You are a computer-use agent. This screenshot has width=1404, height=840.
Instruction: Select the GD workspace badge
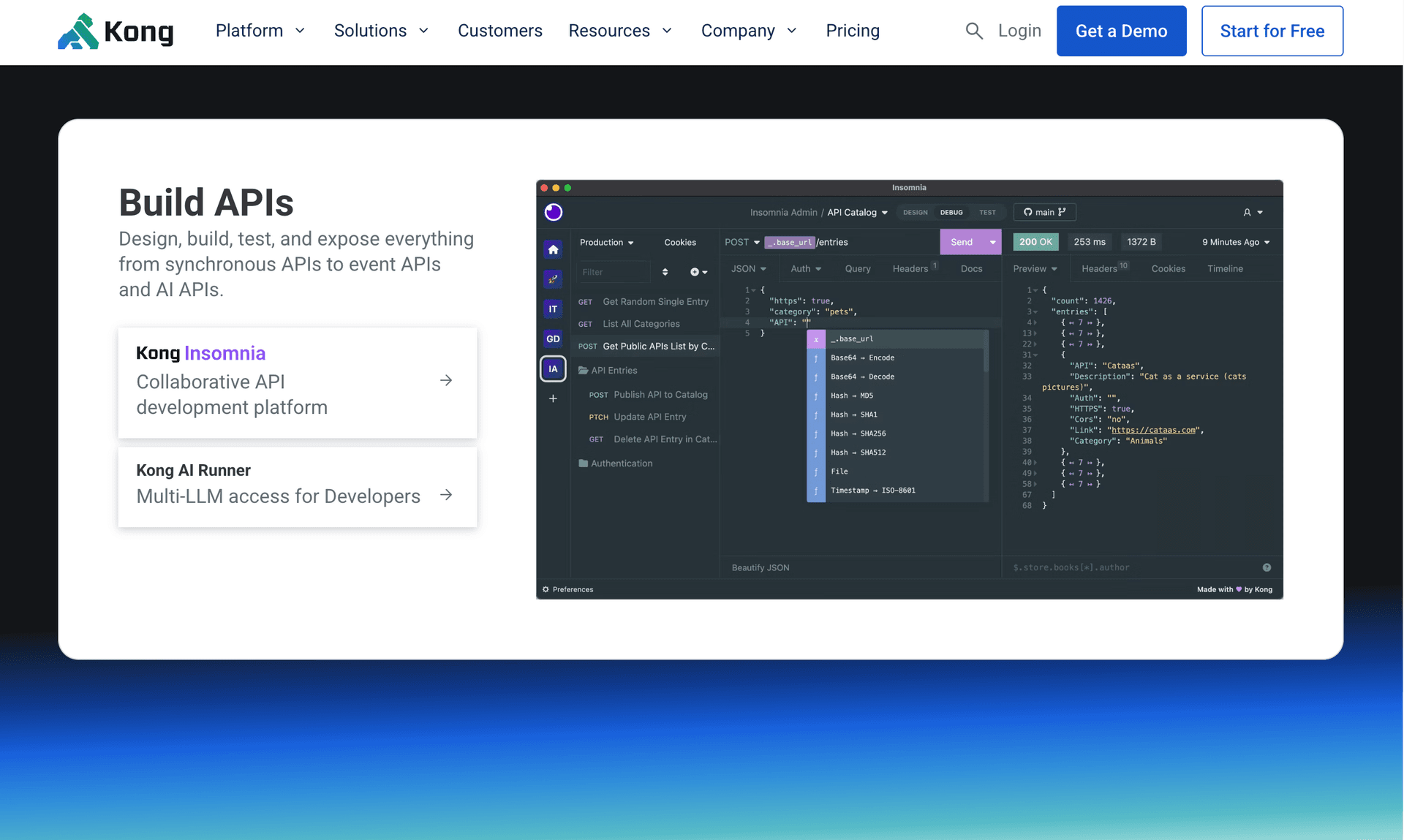tap(554, 338)
